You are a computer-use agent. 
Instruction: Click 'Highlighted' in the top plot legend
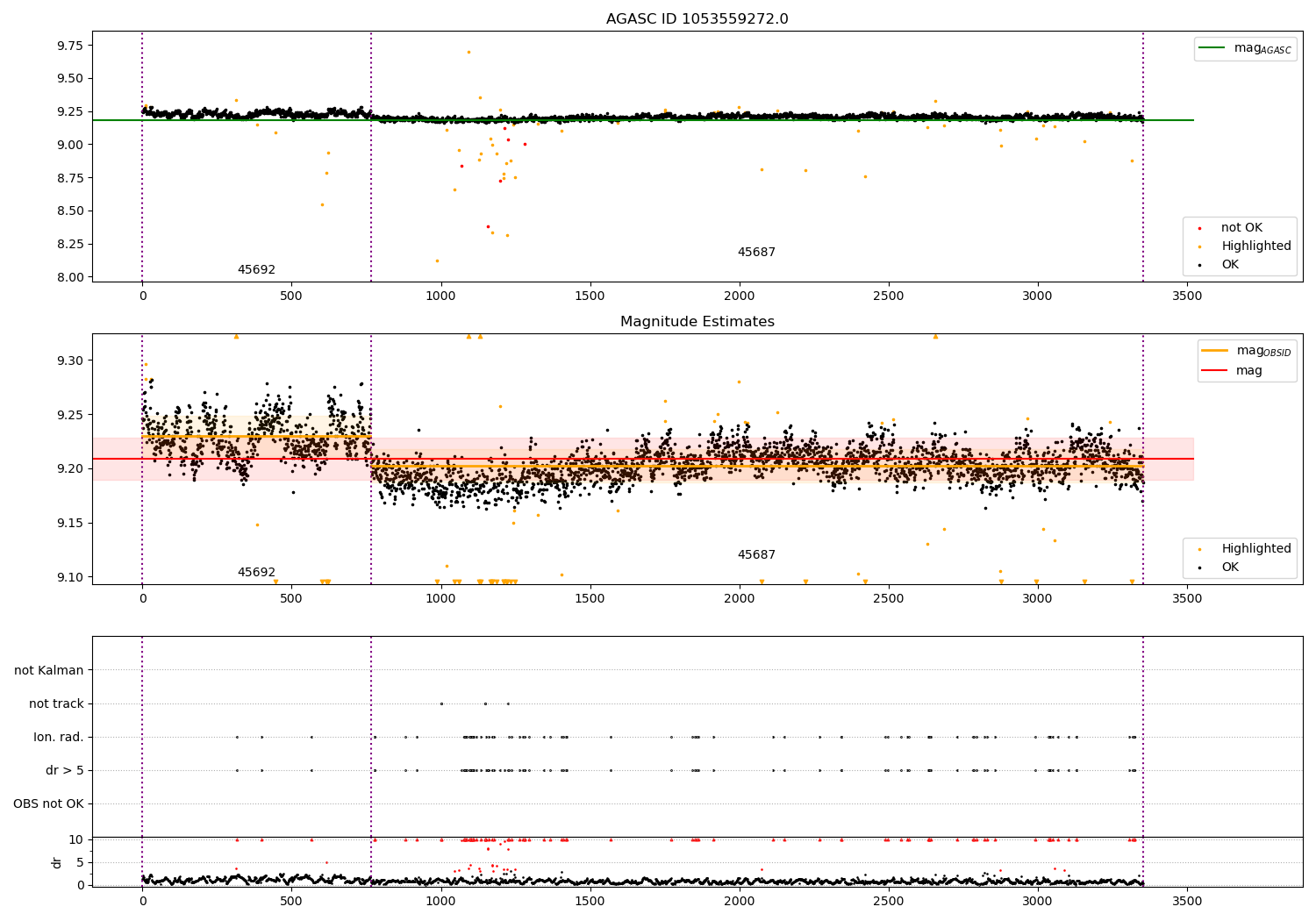pos(1256,246)
